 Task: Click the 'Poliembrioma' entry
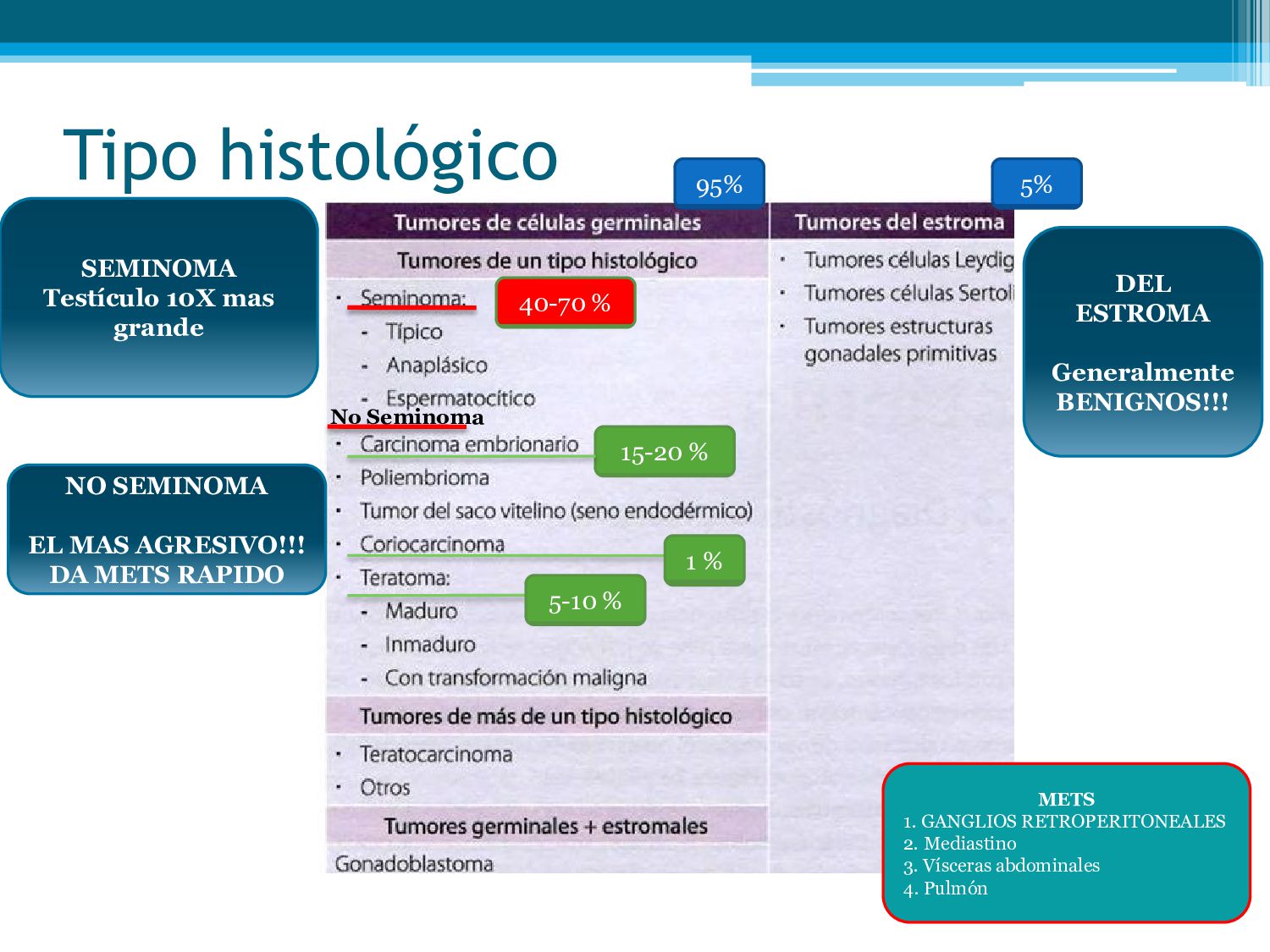pos(424,477)
